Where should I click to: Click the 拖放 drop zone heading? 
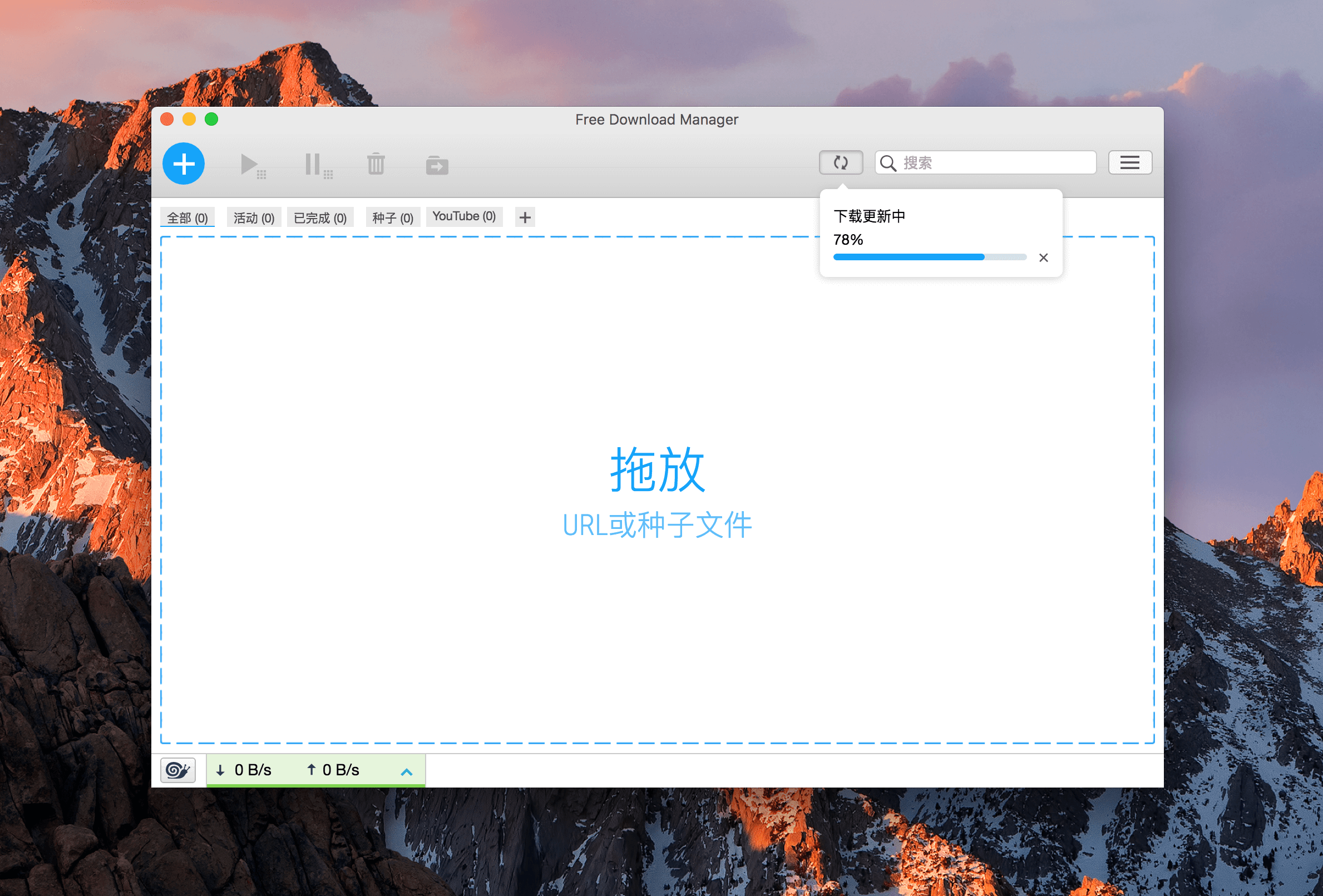658,469
